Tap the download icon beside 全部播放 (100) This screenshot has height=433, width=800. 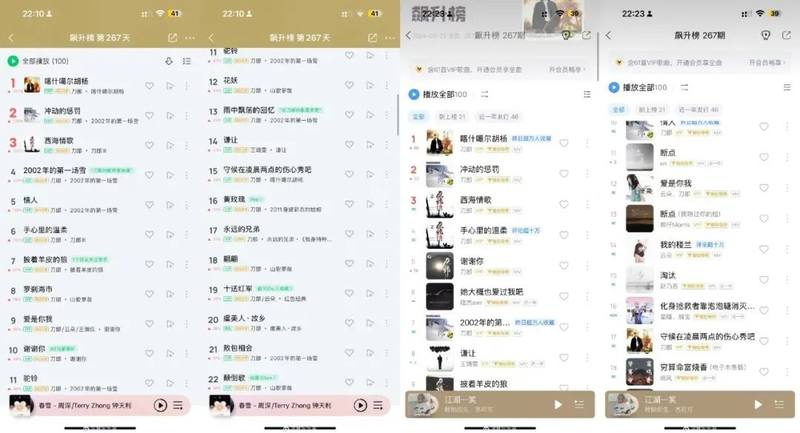point(169,61)
